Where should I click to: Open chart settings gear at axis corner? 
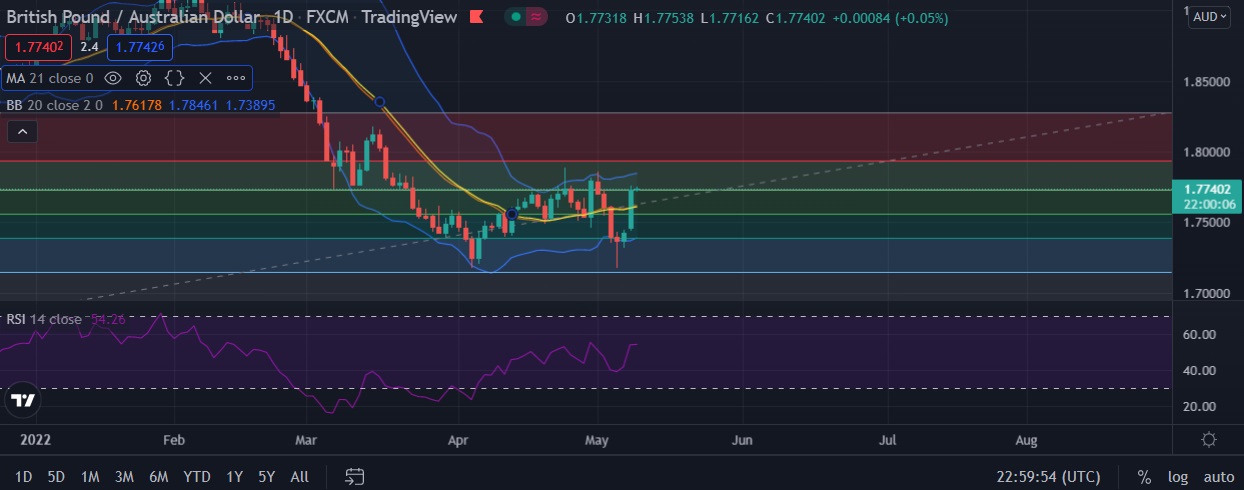click(x=1209, y=440)
